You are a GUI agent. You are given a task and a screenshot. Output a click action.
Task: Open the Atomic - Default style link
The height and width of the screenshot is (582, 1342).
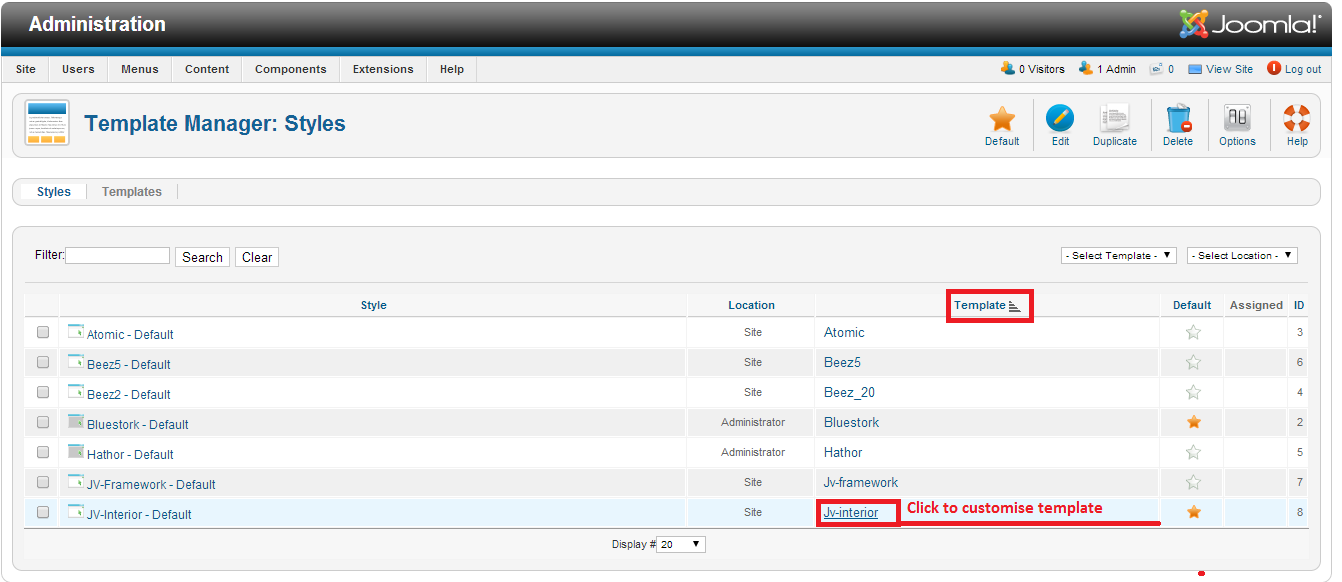click(130, 334)
